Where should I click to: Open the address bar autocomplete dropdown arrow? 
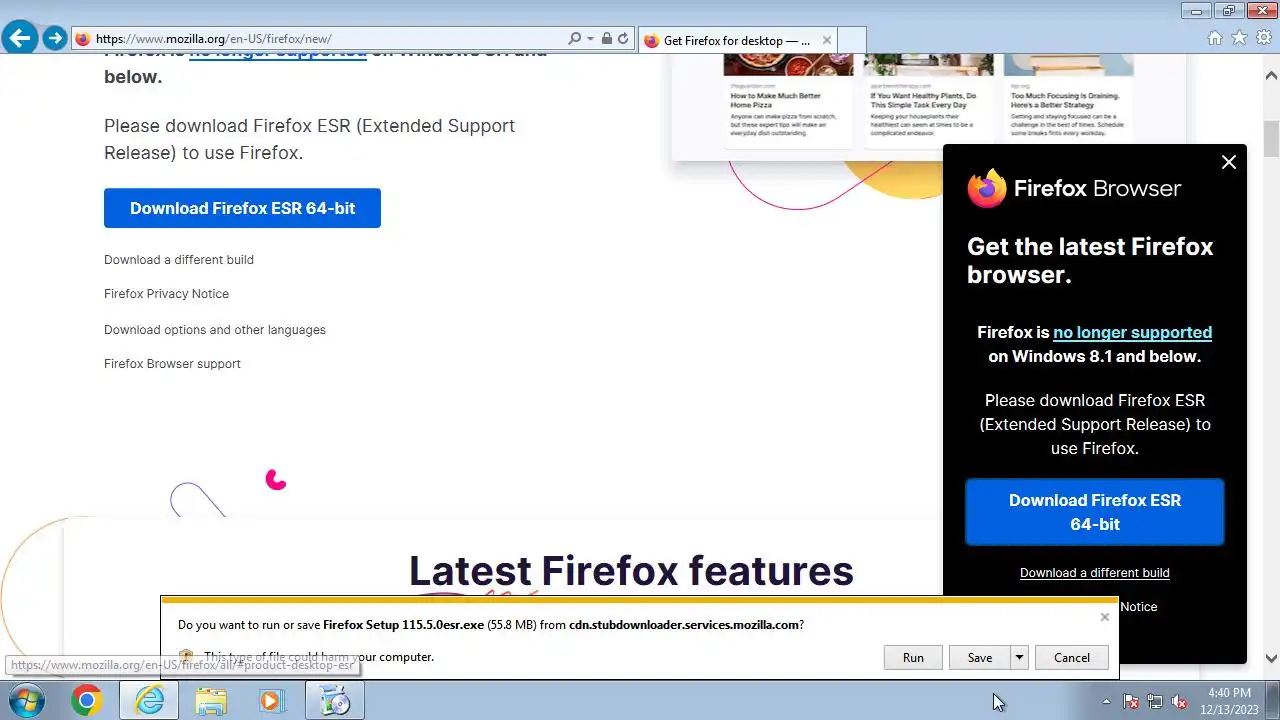590,39
